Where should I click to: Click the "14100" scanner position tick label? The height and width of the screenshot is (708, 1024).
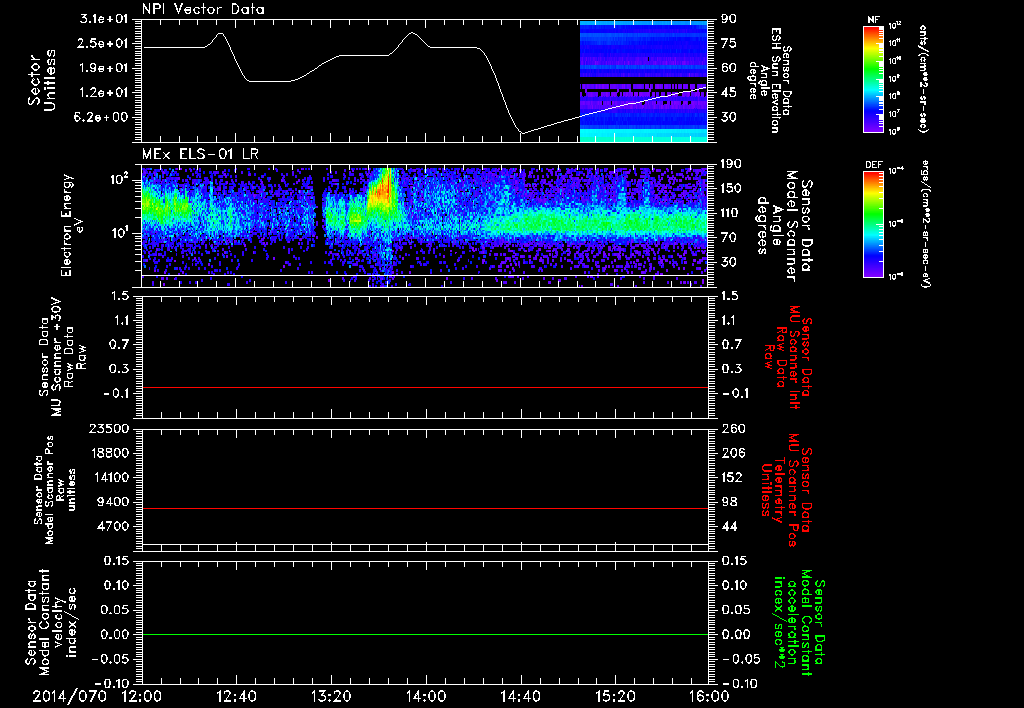(x=108, y=477)
